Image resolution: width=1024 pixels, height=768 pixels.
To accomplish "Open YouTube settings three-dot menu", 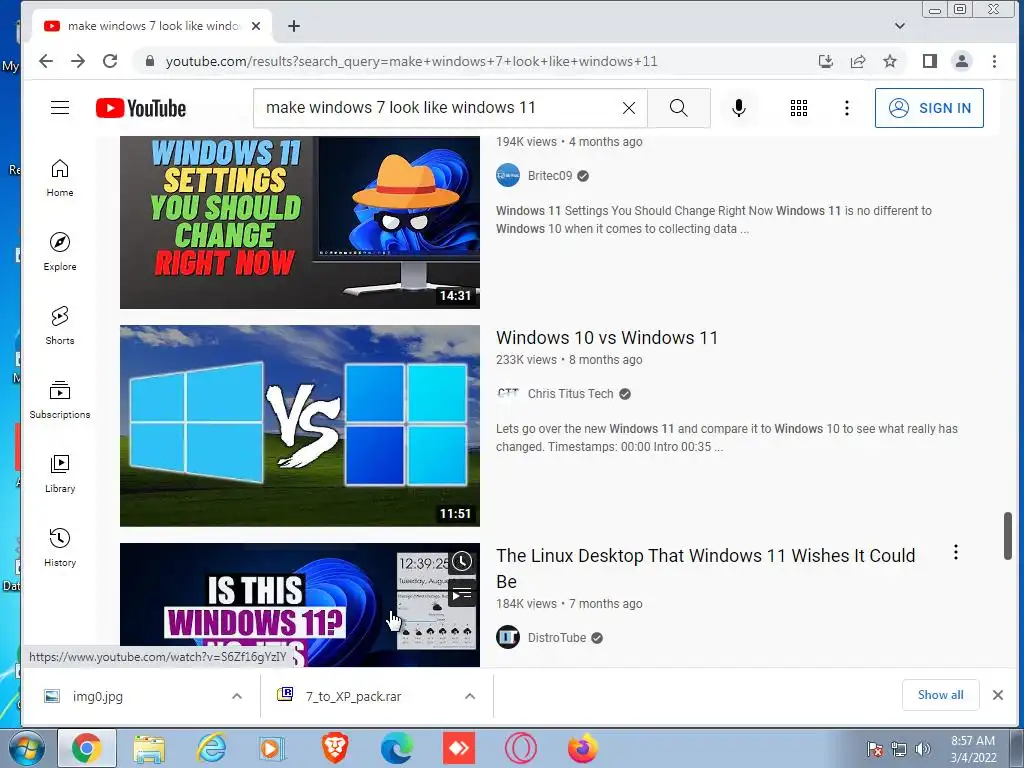I will (847, 108).
